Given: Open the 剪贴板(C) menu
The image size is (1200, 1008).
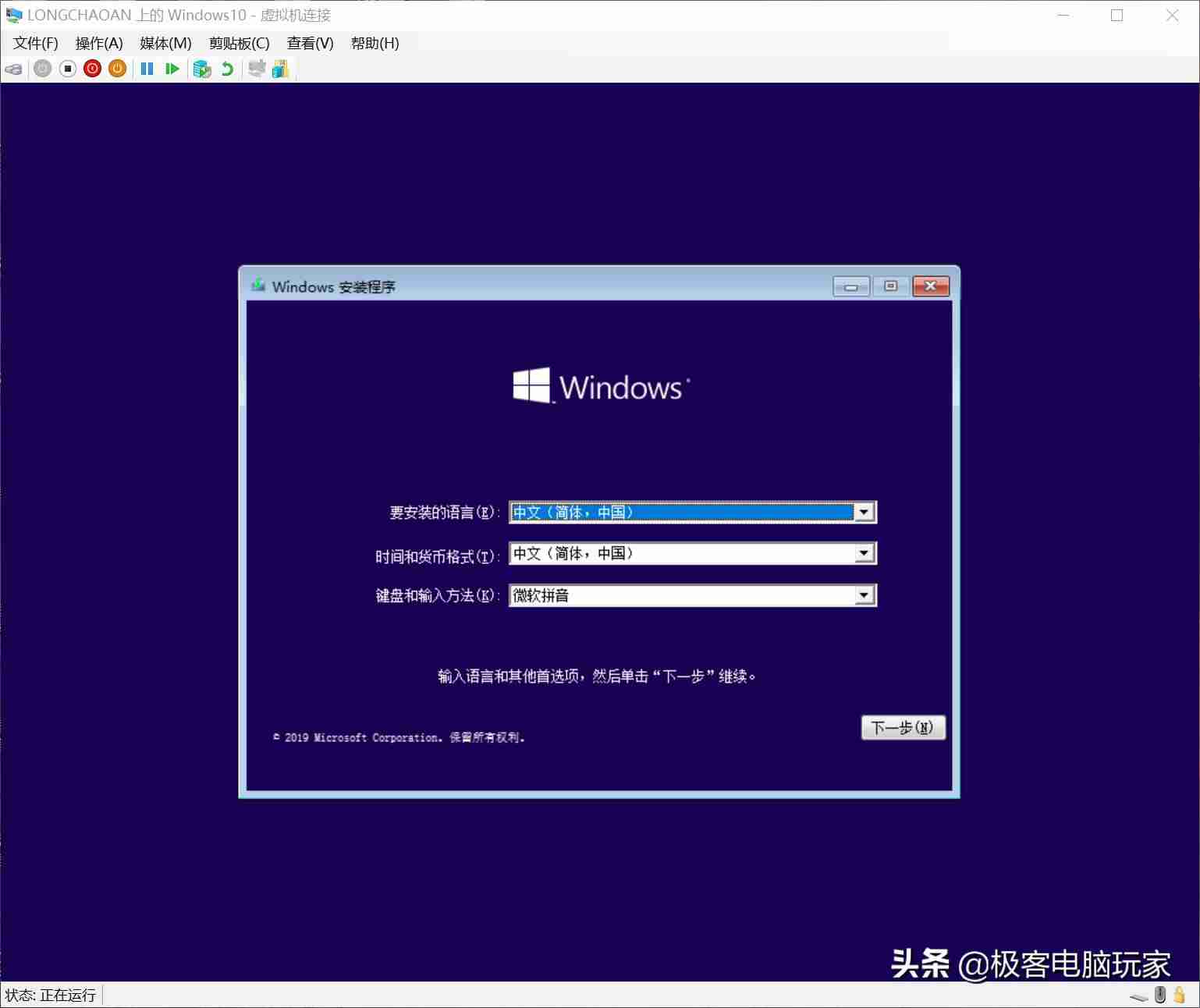Looking at the screenshot, I should click(x=239, y=44).
